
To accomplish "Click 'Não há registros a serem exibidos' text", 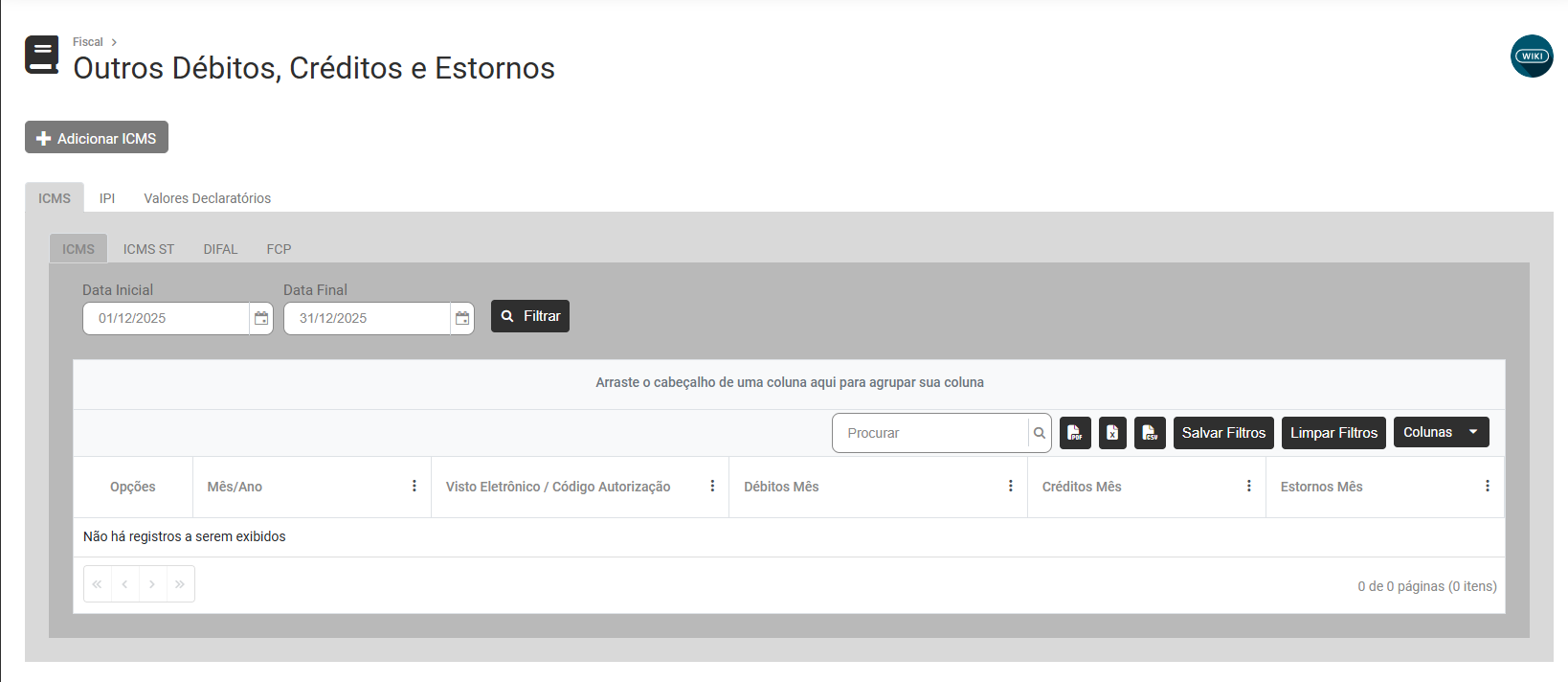I will (185, 536).
